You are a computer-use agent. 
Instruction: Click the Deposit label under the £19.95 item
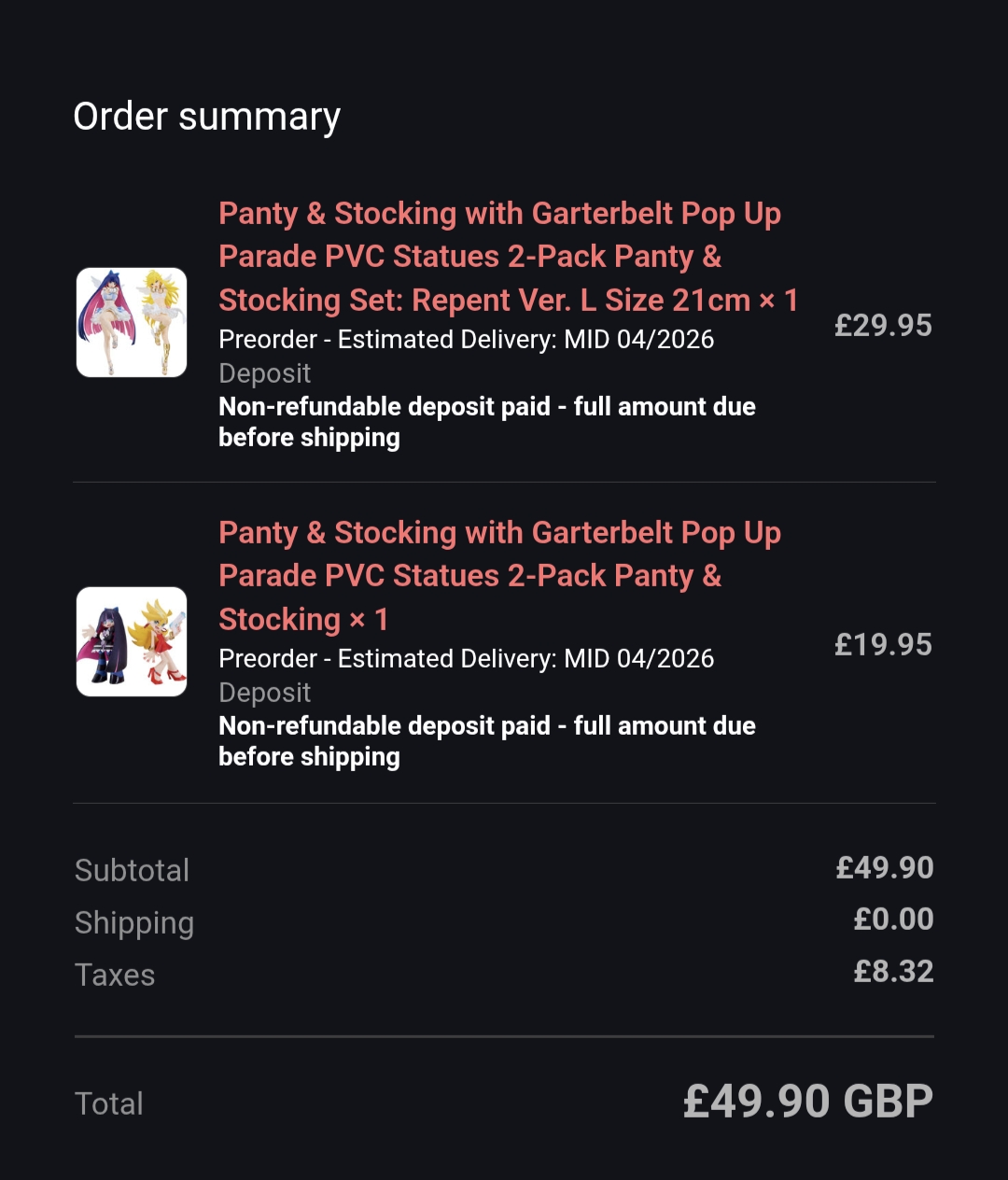click(265, 693)
